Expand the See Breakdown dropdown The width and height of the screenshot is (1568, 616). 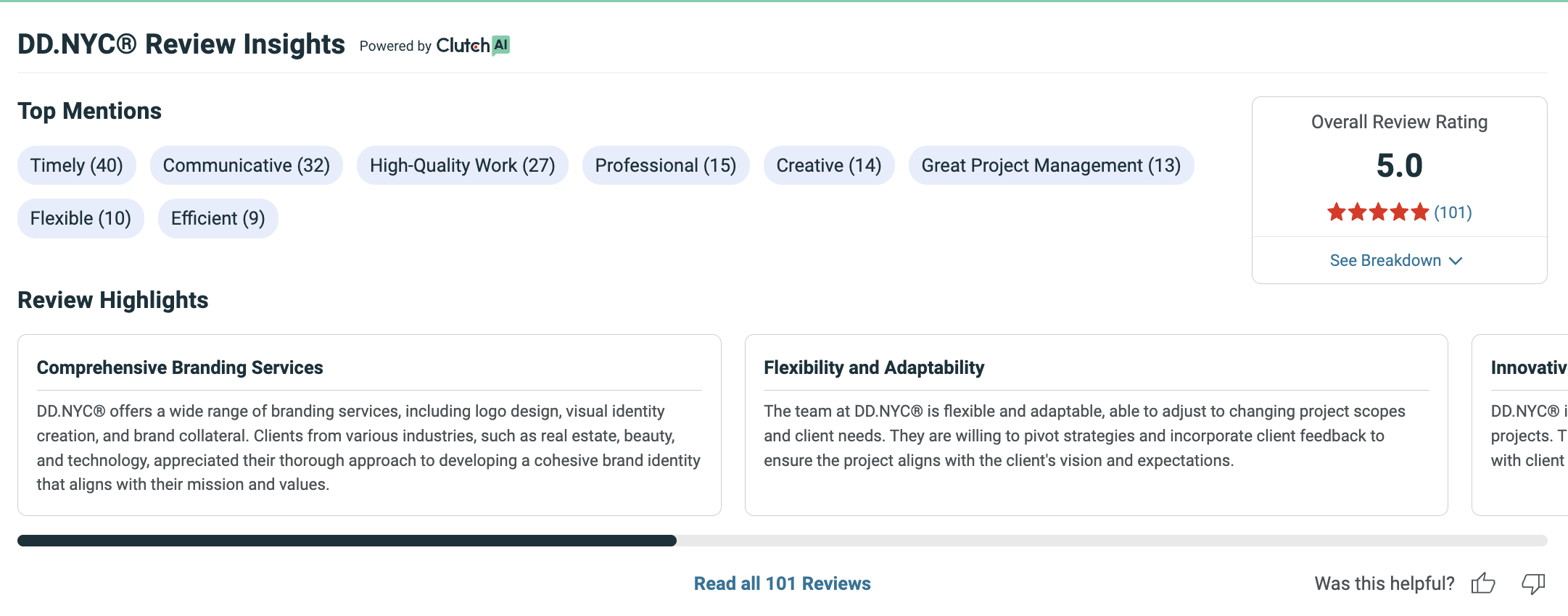coord(1396,260)
